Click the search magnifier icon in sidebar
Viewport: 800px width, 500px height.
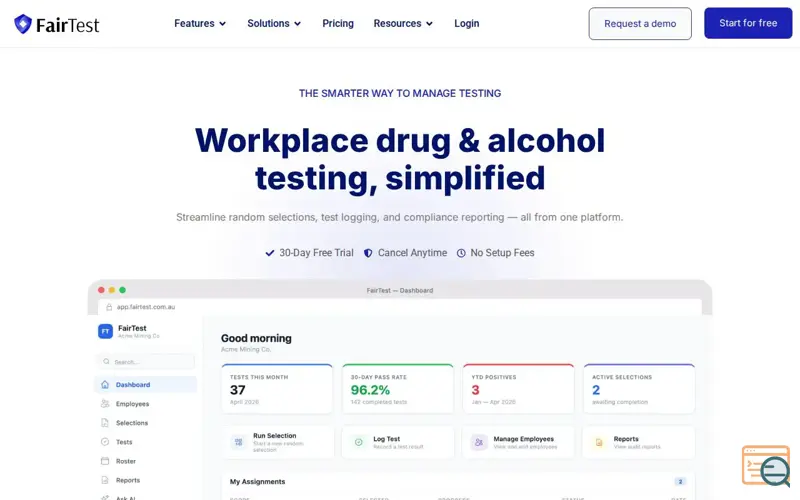click(x=106, y=362)
